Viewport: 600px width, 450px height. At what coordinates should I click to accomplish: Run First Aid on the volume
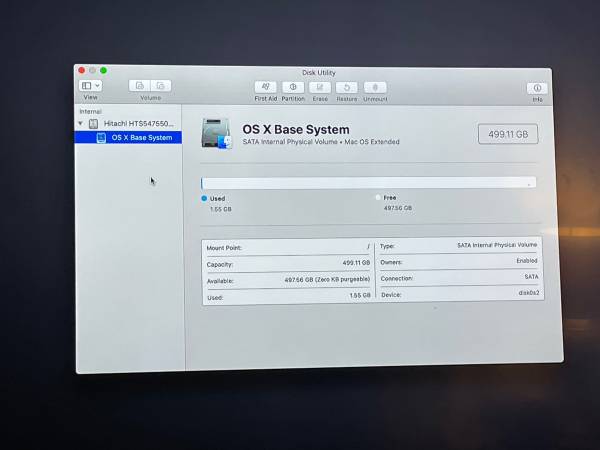[x=266, y=87]
